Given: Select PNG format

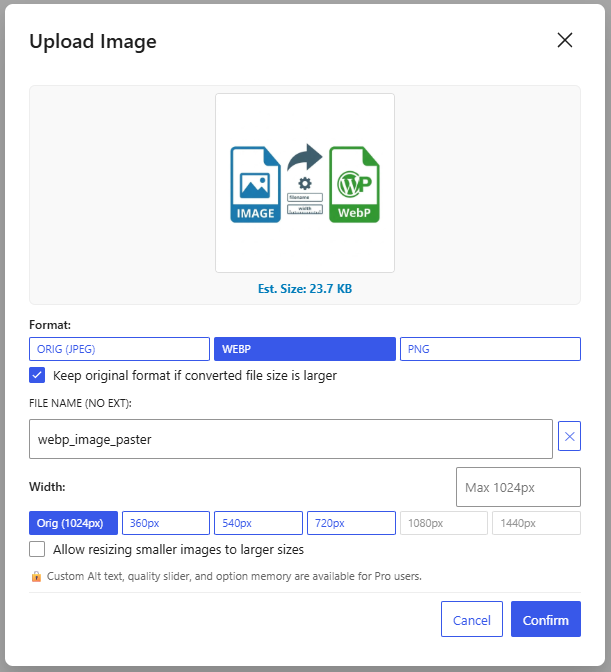Looking at the screenshot, I should click(490, 349).
